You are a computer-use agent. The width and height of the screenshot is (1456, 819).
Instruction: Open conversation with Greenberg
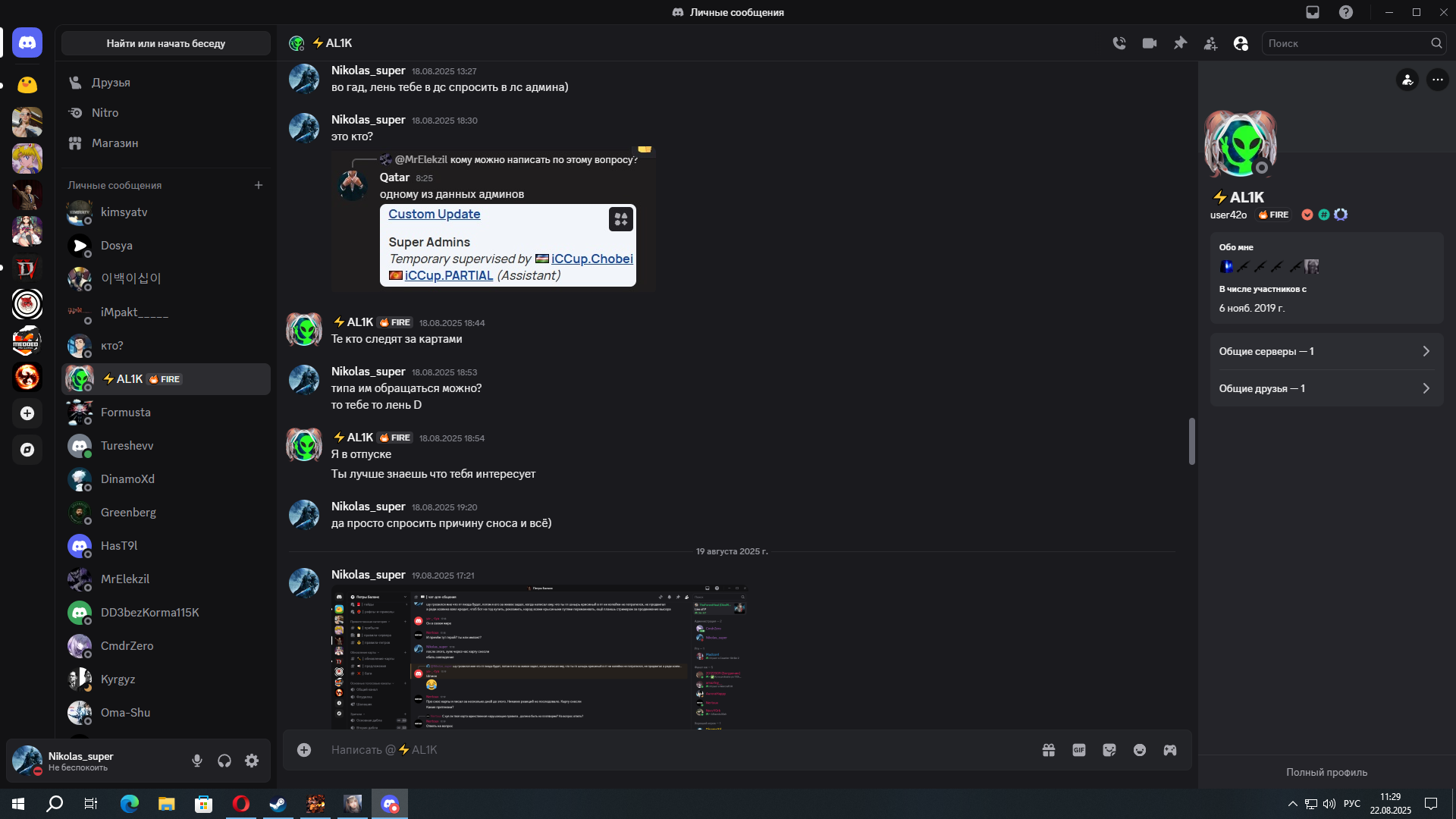166,513
